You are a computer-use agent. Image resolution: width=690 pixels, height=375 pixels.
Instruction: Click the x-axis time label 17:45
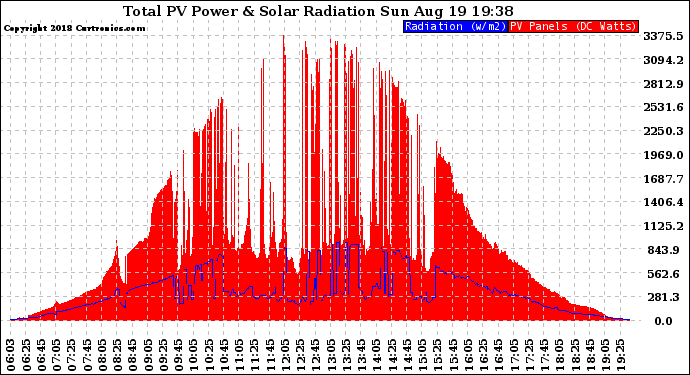point(544,355)
